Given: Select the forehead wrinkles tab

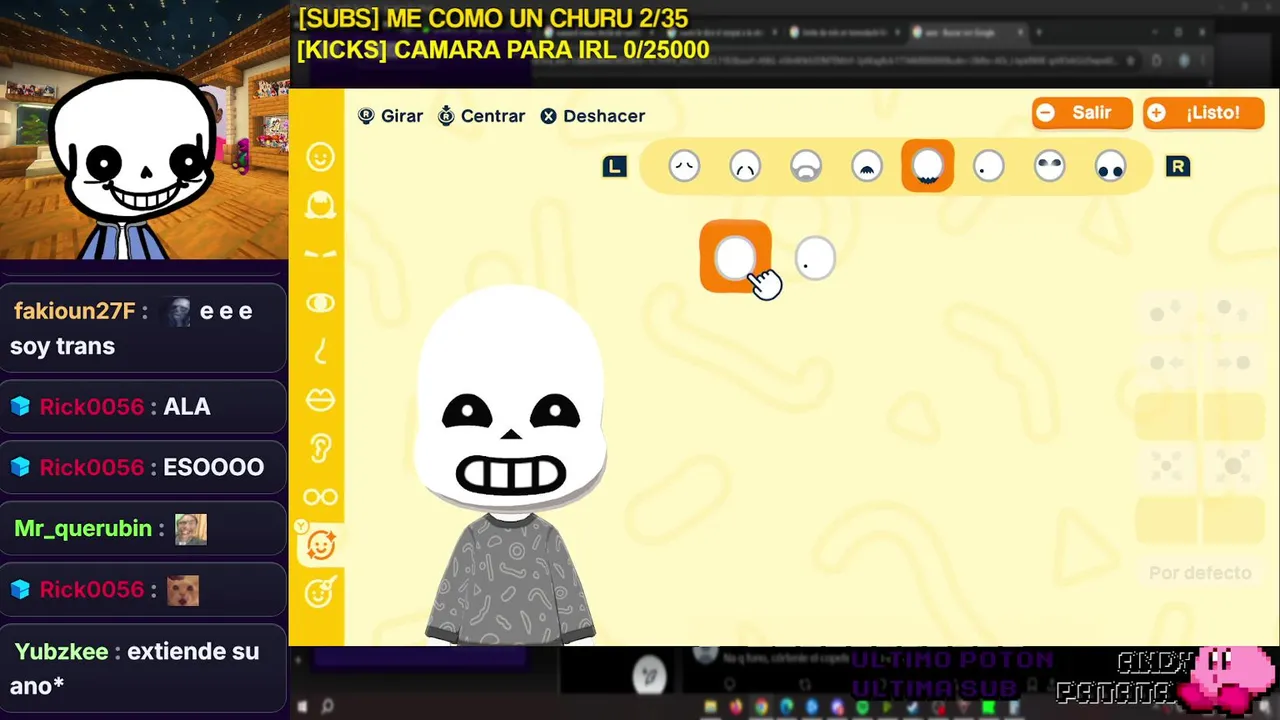Looking at the screenshot, I should (684, 166).
